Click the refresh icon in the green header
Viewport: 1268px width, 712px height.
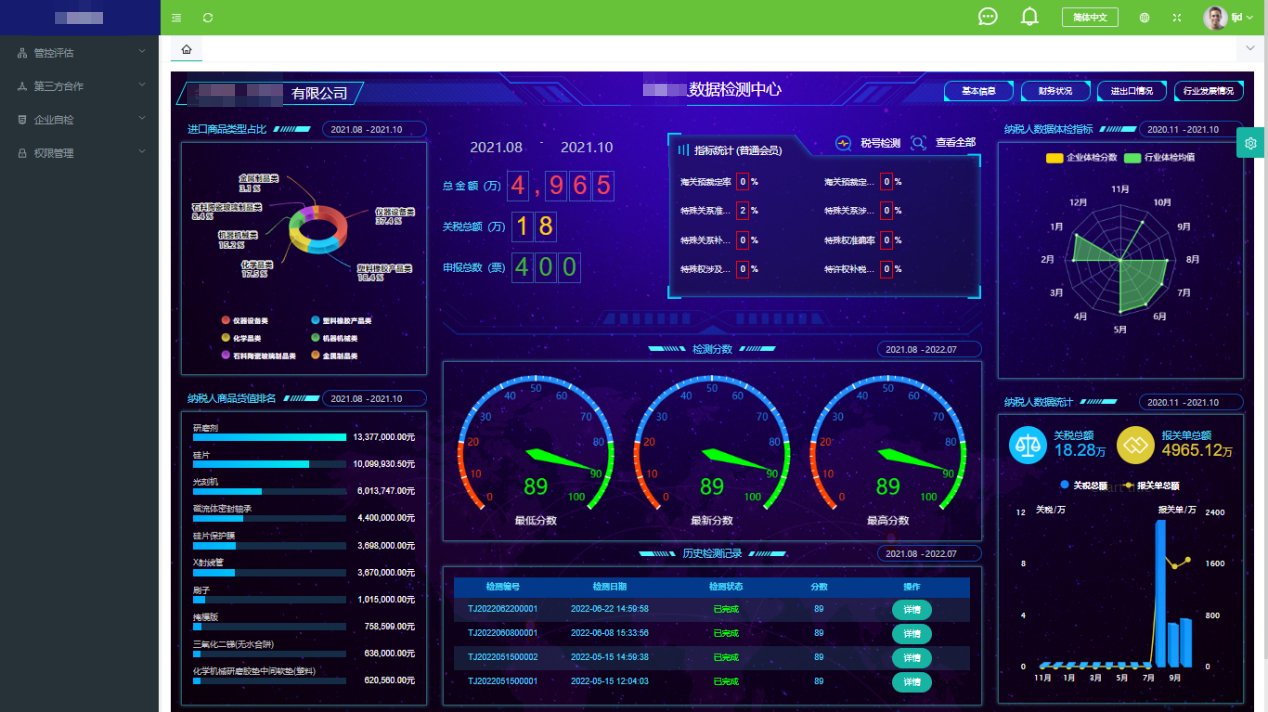(208, 18)
